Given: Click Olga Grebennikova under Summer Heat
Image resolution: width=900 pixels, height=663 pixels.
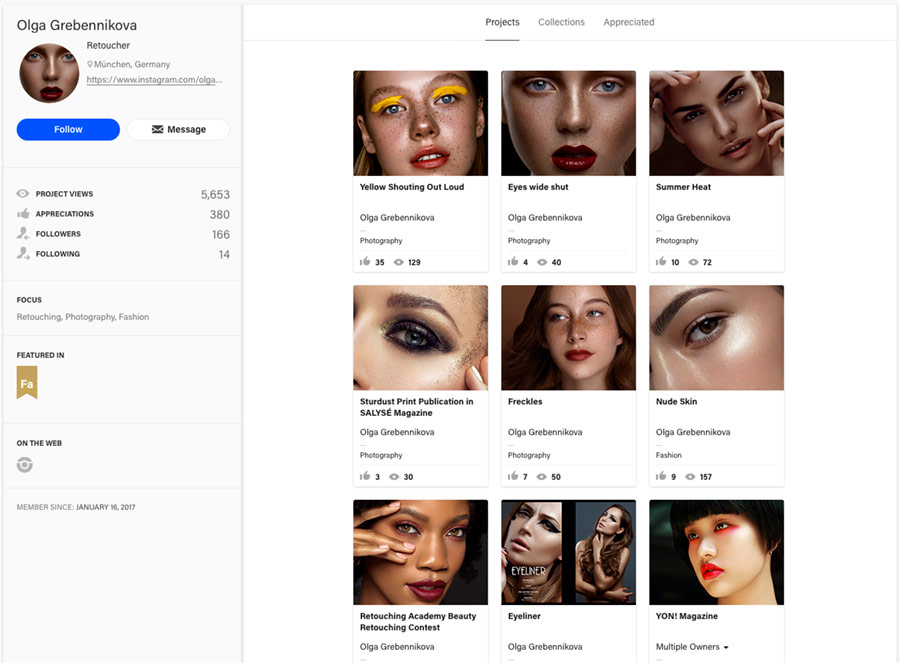Looking at the screenshot, I should 693,218.
